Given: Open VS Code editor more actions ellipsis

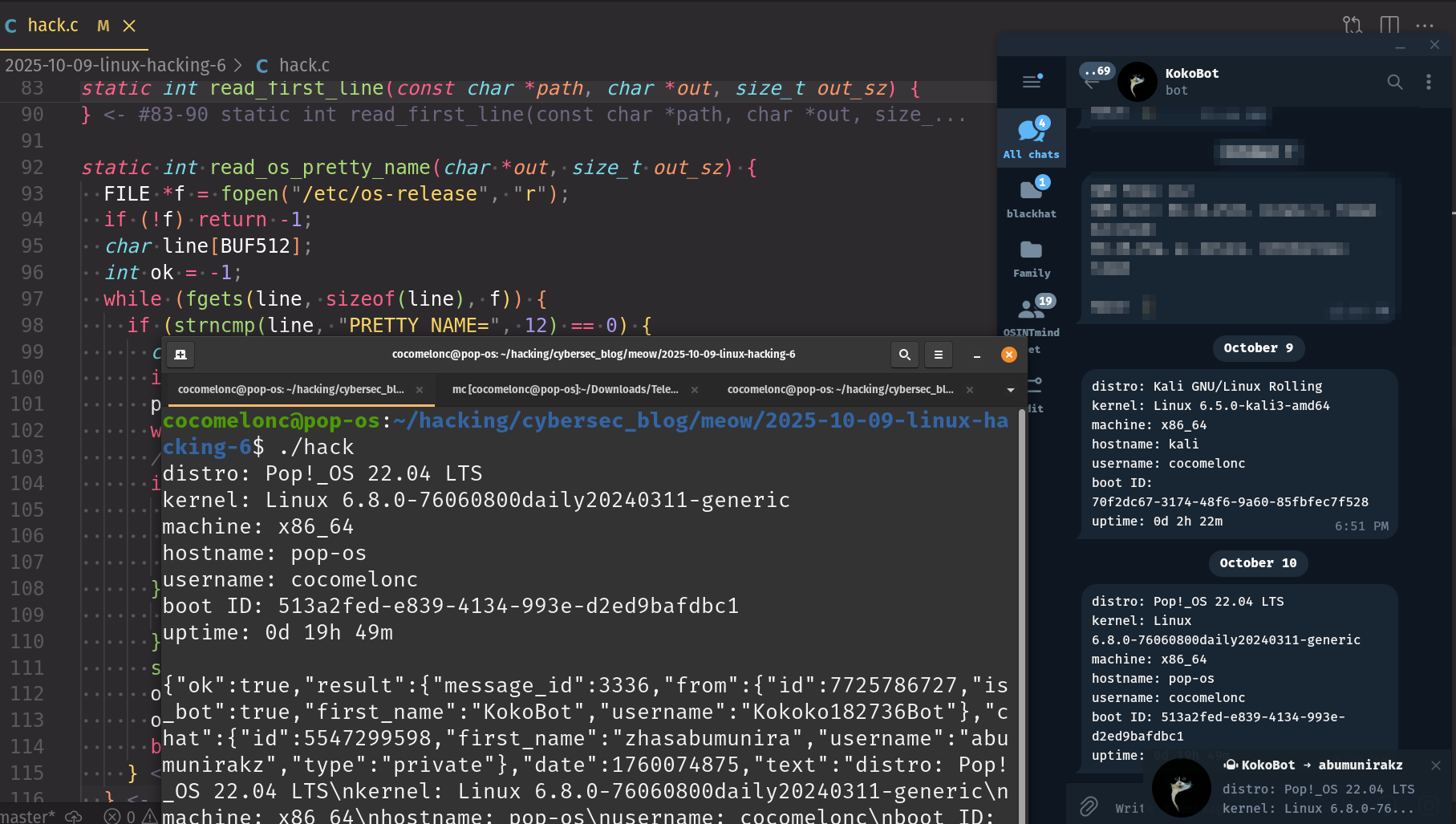Looking at the screenshot, I should click(1425, 25).
